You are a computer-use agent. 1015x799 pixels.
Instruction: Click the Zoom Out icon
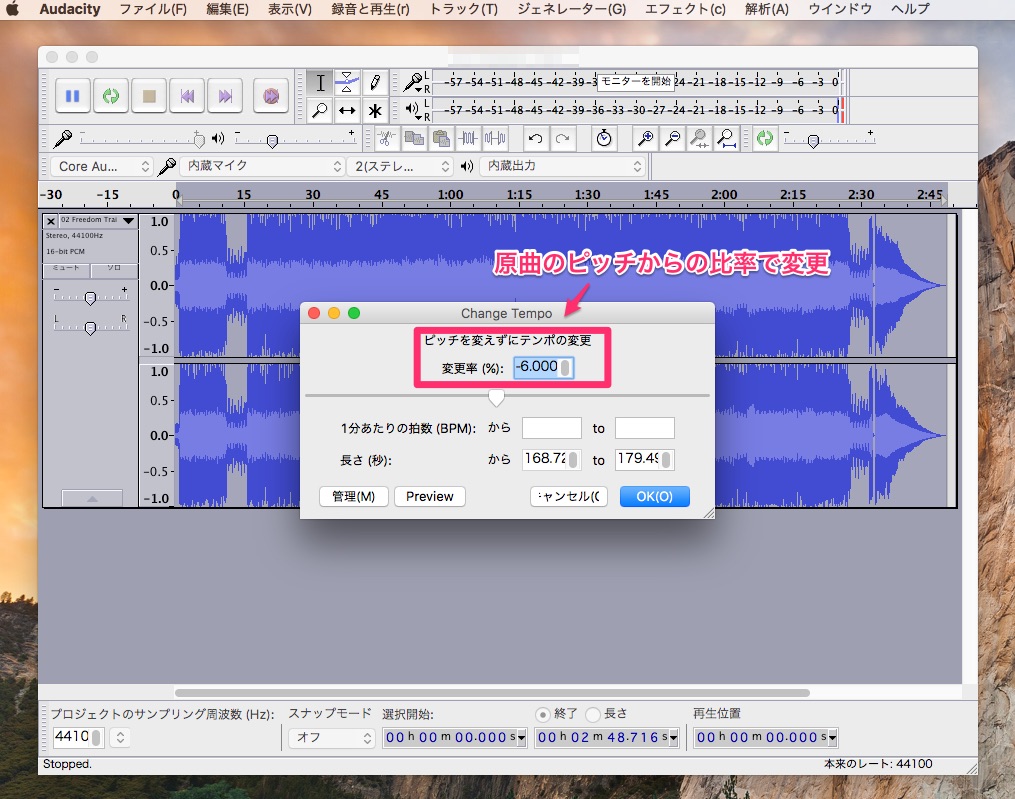[673, 139]
